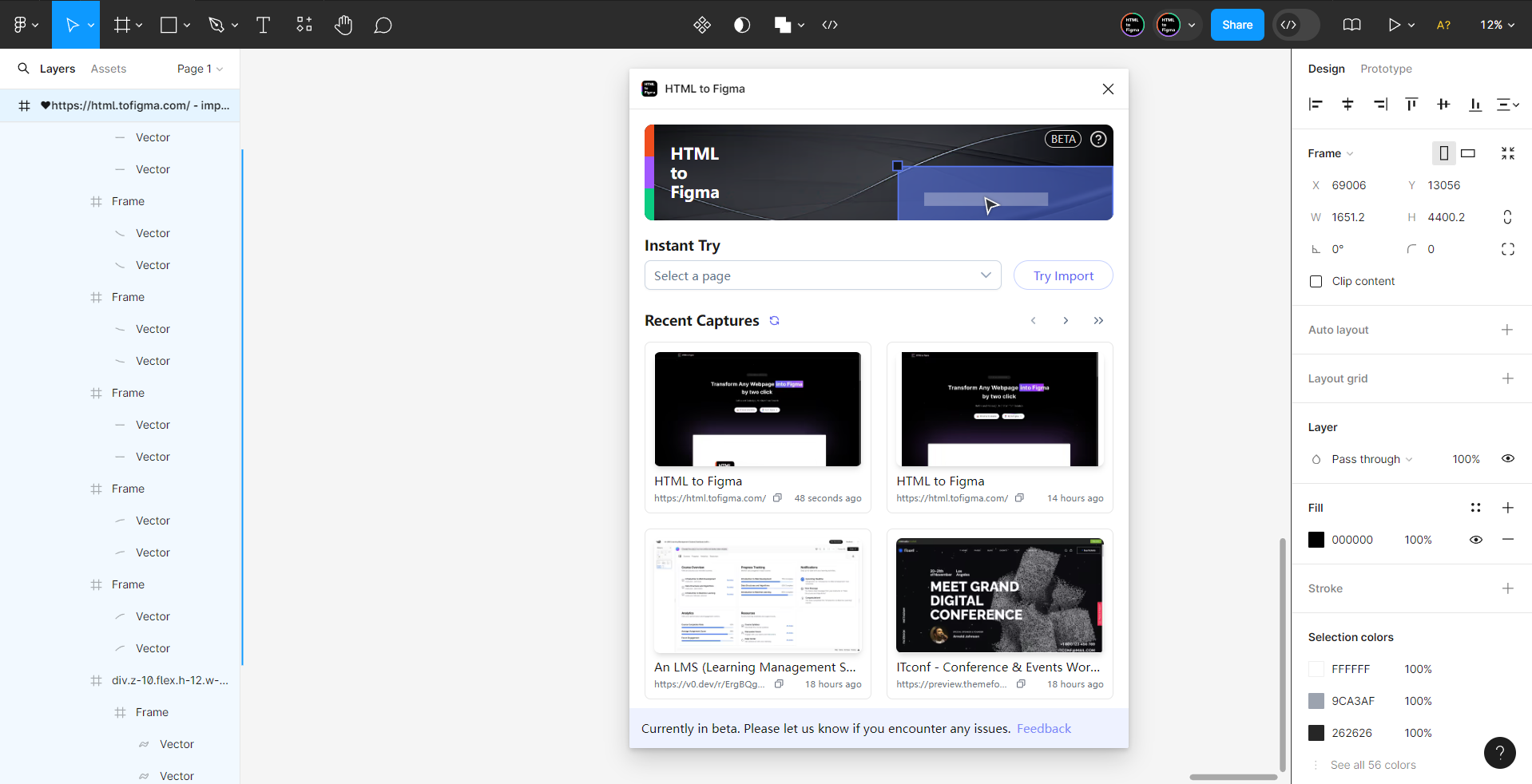Open the plugin help question icon
Screen dimensions: 1532x784
click(1098, 139)
